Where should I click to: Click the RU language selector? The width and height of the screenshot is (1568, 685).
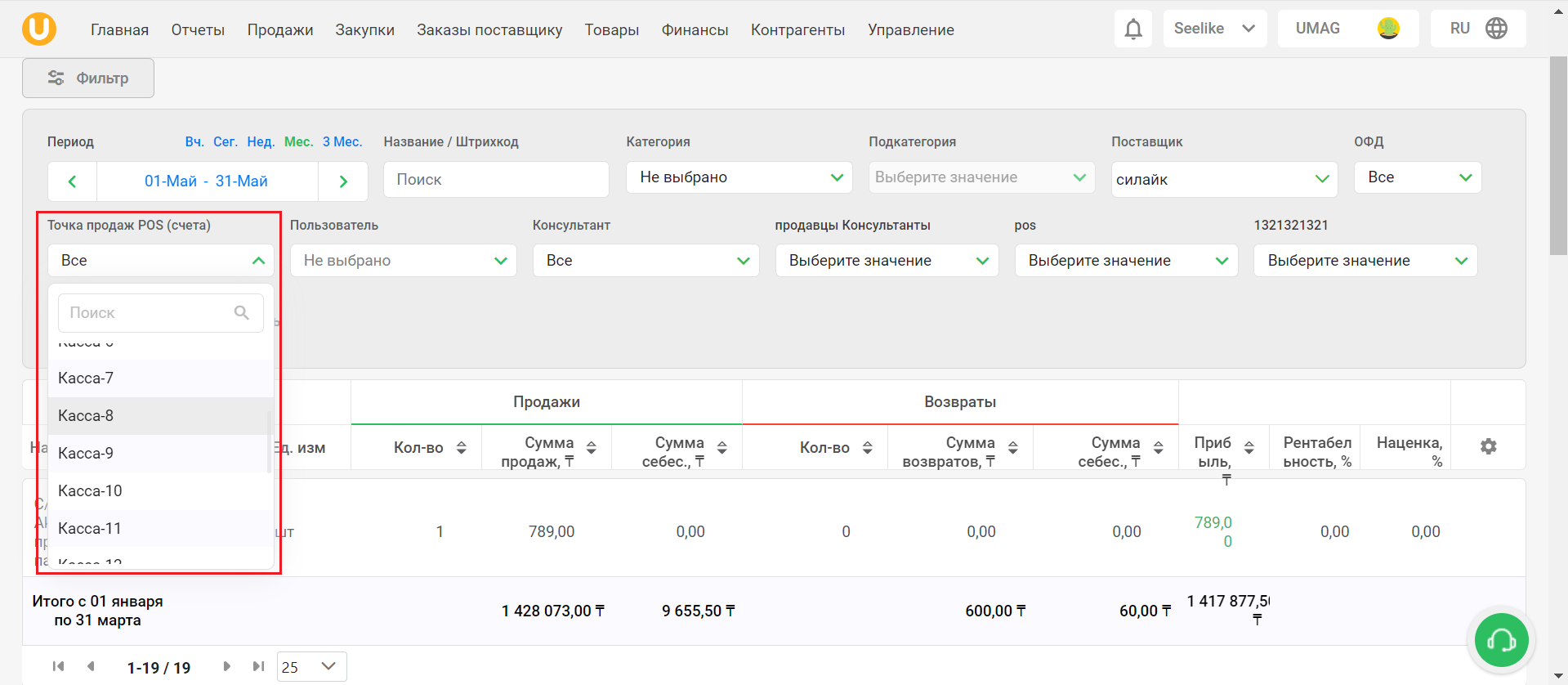[1478, 29]
